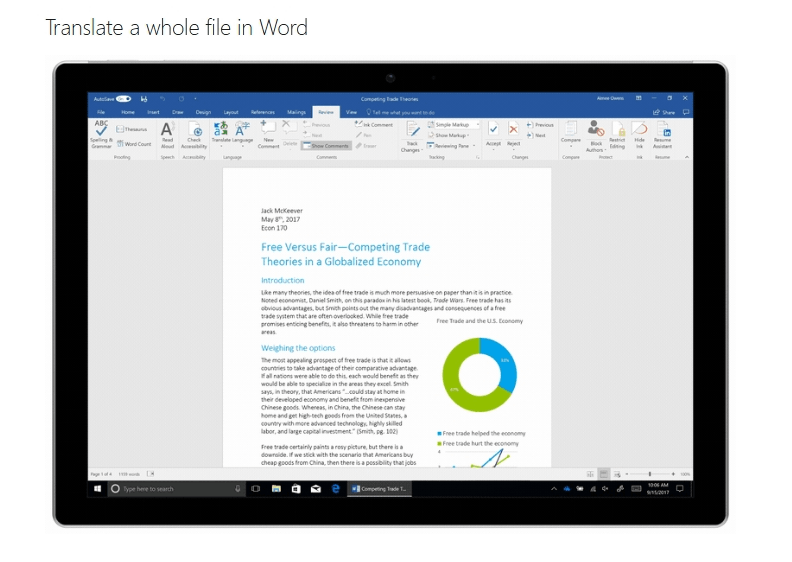This screenshot has width=792, height=562.
Task: Click the 'Tell me what you want to do' box
Action: pyautogui.click(x=401, y=113)
